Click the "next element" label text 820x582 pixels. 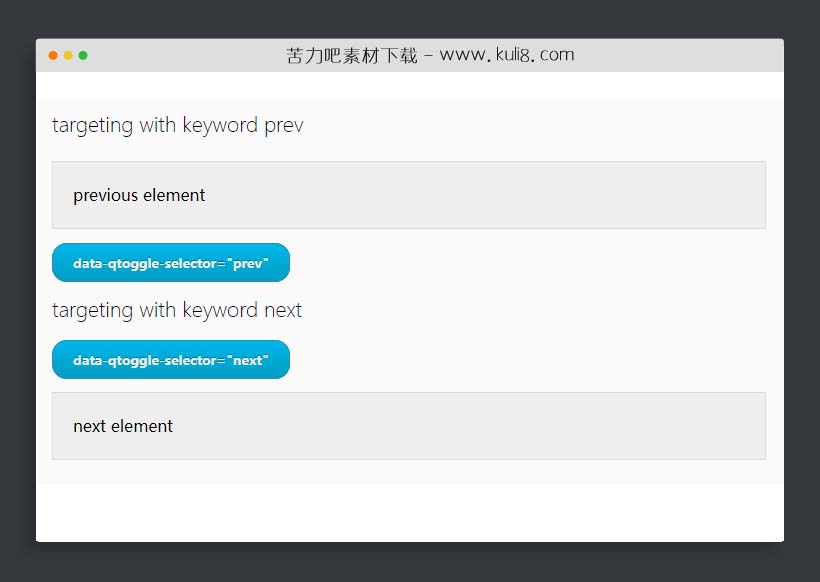click(123, 426)
